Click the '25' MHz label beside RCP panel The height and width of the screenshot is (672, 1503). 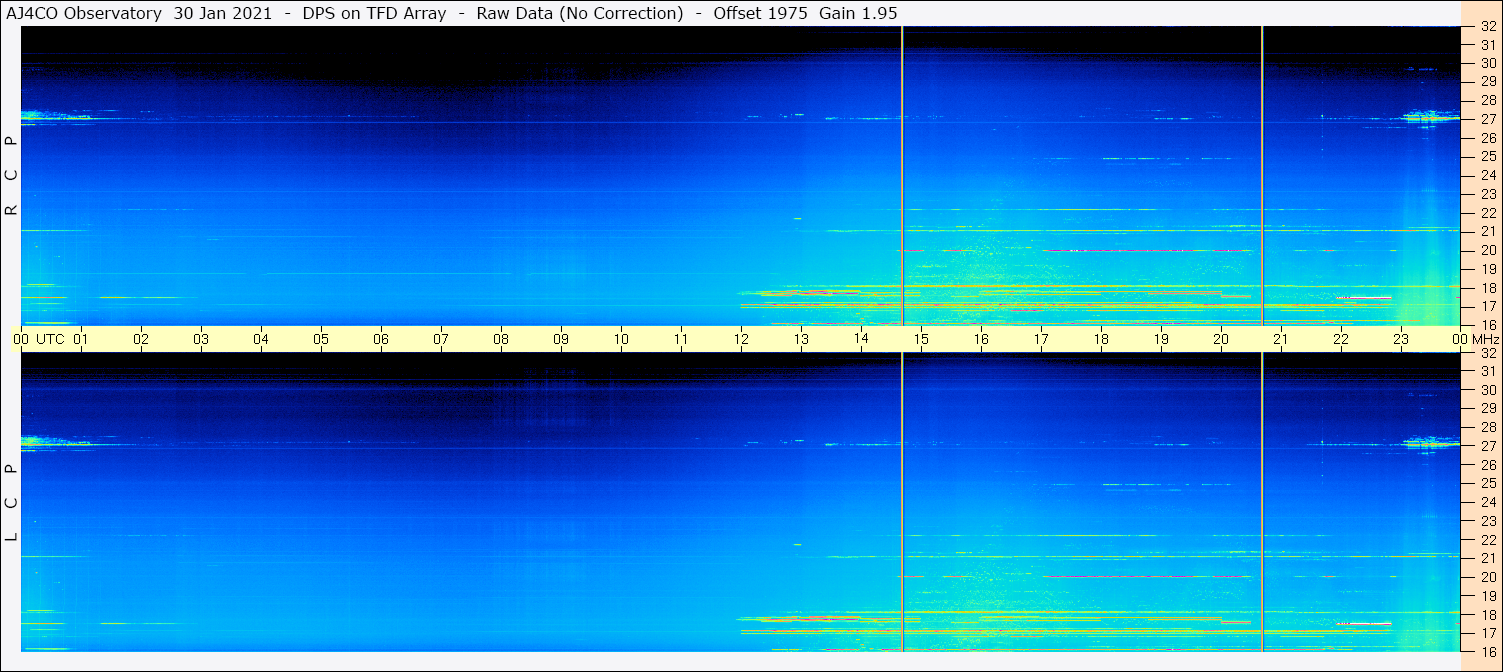pyautogui.click(x=1488, y=157)
